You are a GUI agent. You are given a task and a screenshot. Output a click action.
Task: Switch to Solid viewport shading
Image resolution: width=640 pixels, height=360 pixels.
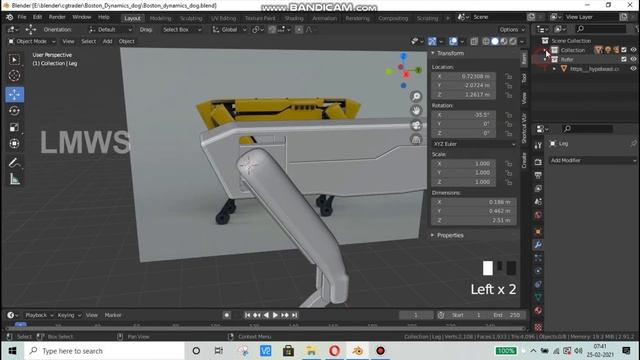click(495, 41)
